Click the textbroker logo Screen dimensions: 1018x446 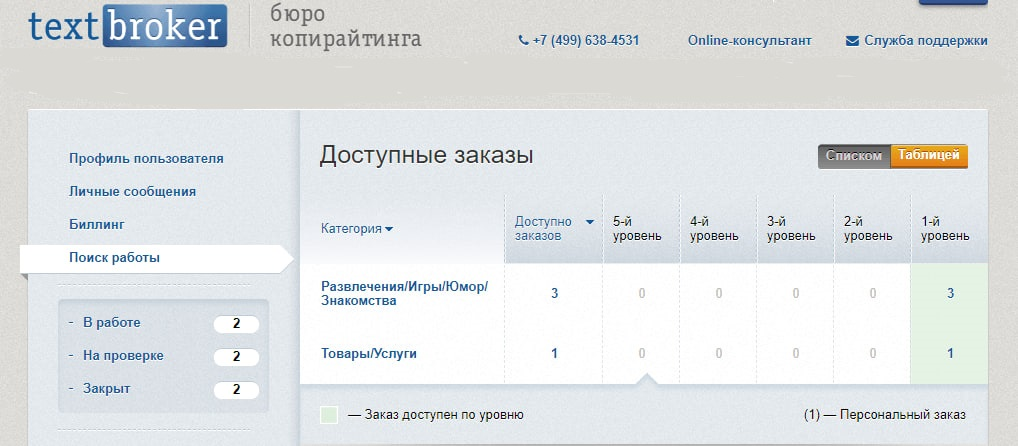tap(127, 25)
